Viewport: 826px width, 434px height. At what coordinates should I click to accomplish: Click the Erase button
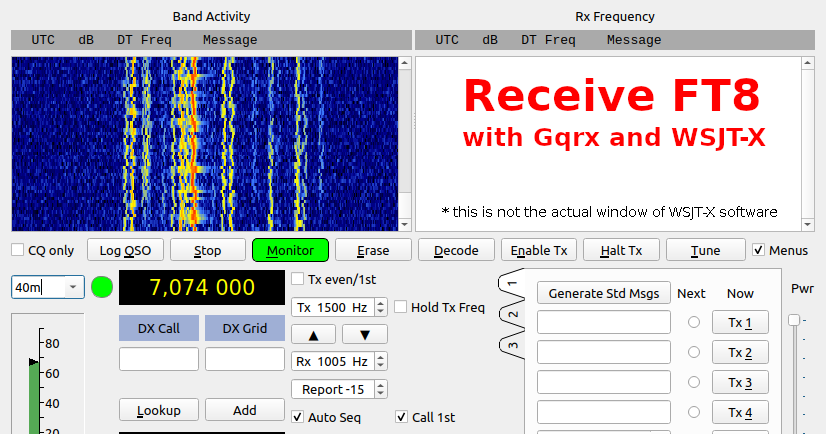[373, 250]
